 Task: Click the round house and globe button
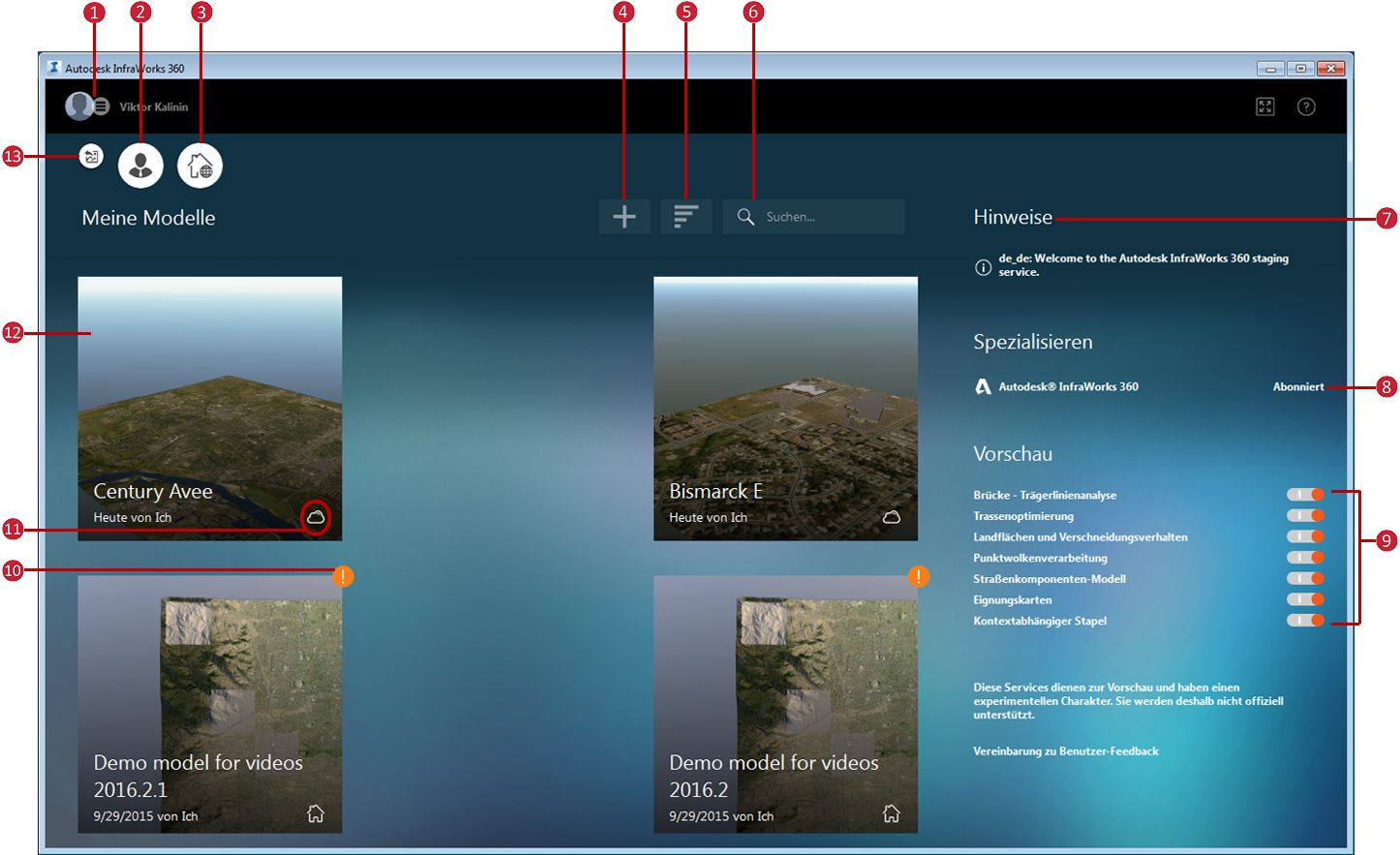[199, 165]
